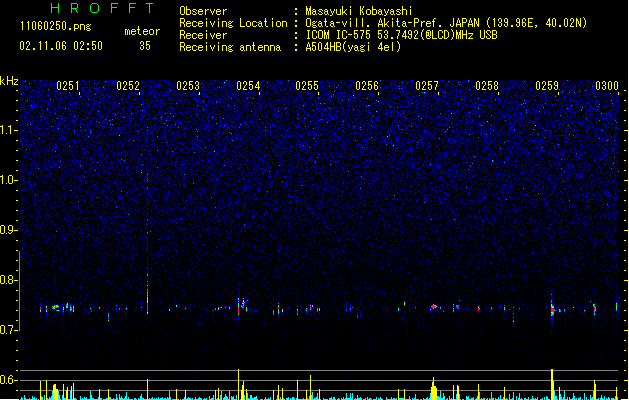Select the filename 11060250.png
The image size is (629, 400).
pyautogui.click(x=56, y=26)
